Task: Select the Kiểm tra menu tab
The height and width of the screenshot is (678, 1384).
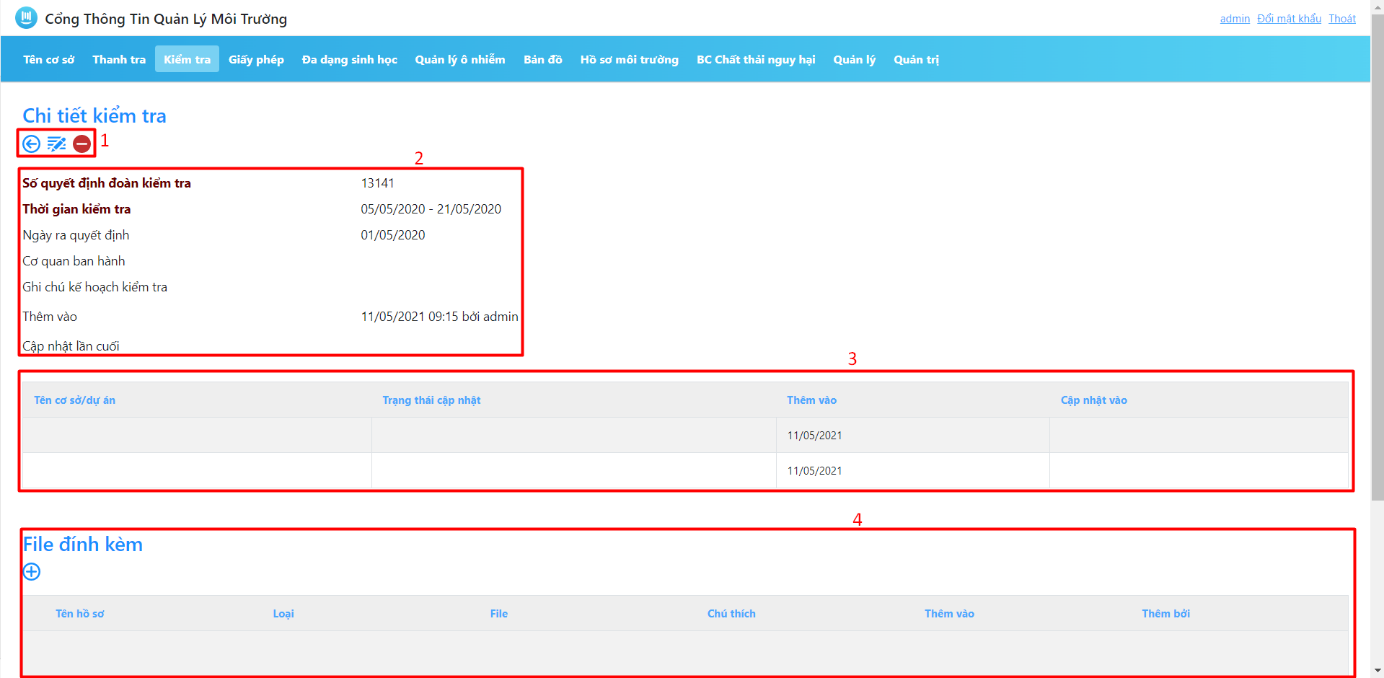Action: pos(187,60)
